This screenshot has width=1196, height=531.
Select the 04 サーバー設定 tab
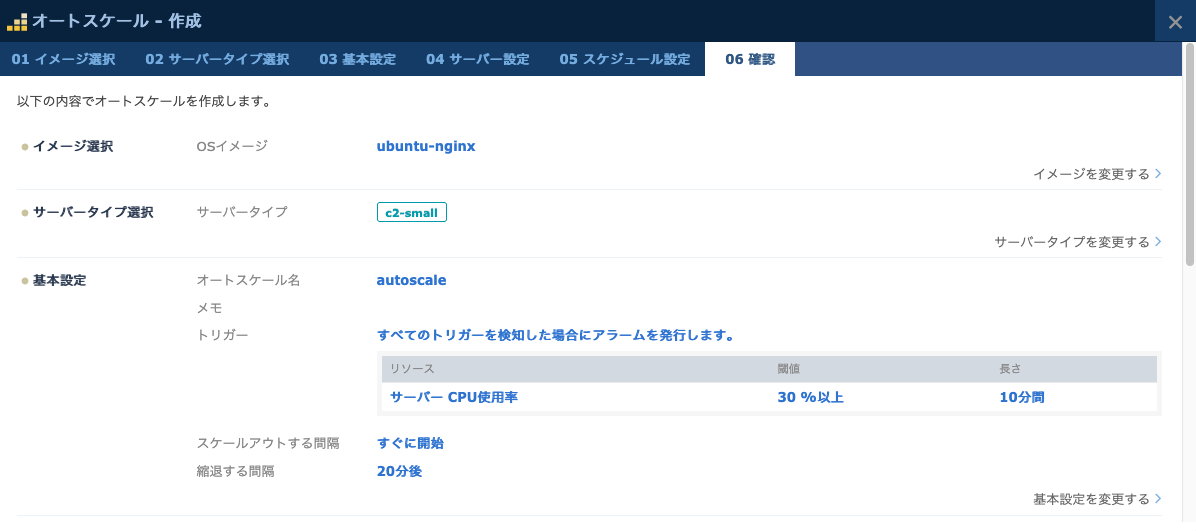click(477, 59)
